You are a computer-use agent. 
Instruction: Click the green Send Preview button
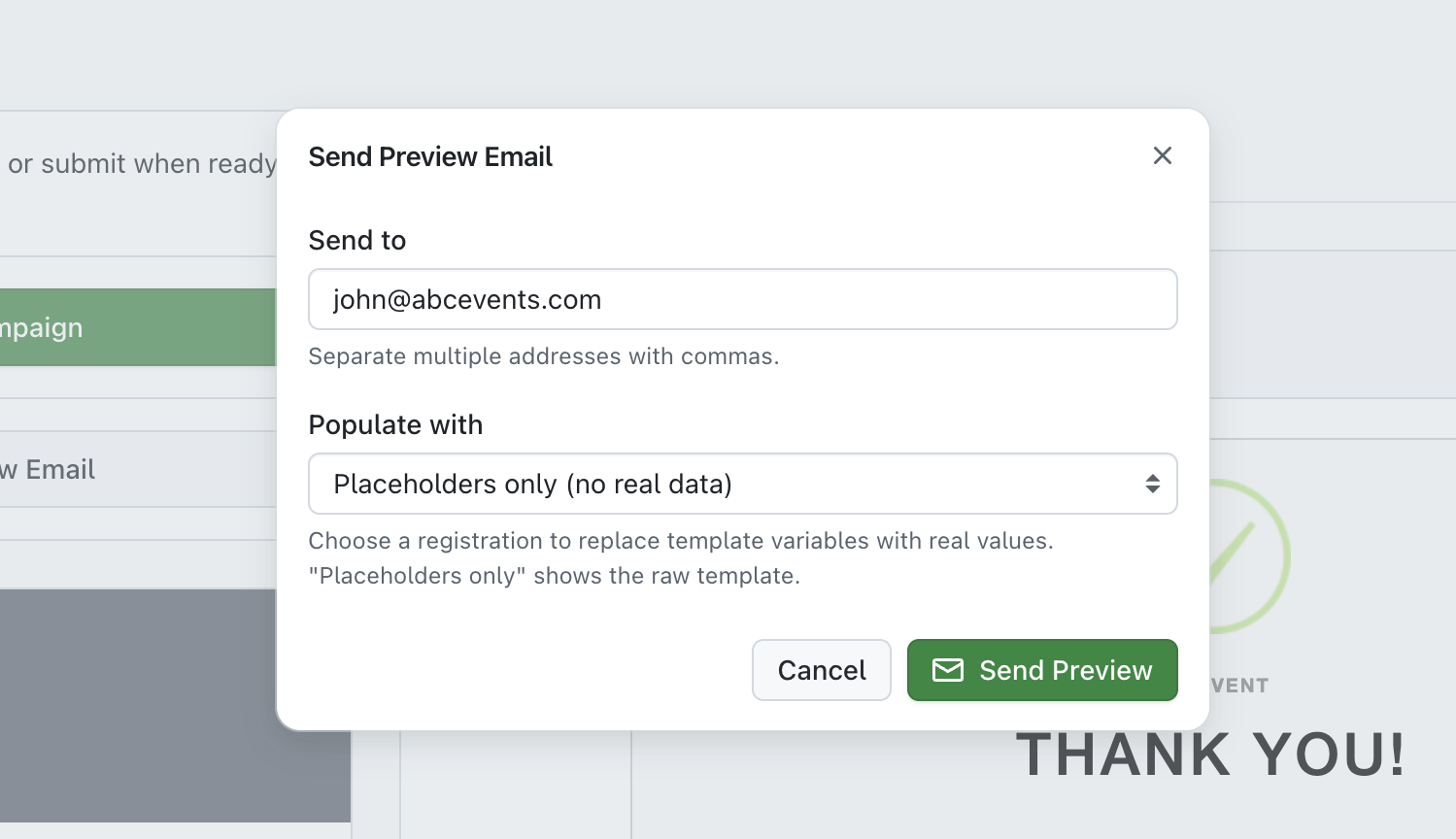point(1042,670)
